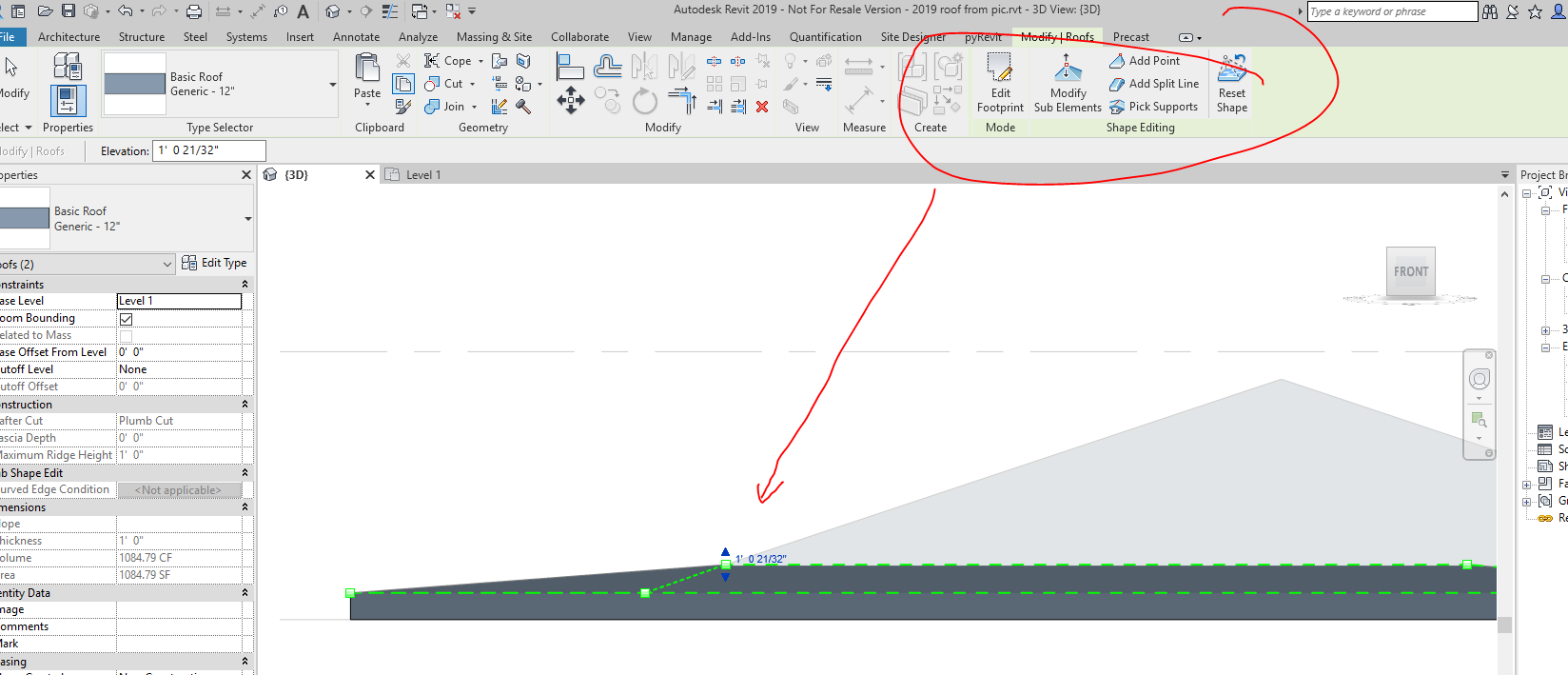The height and width of the screenshot is (675, 1568).
Task: Open the Architecture ribbon tab
Action: click(x=69, y=37)
